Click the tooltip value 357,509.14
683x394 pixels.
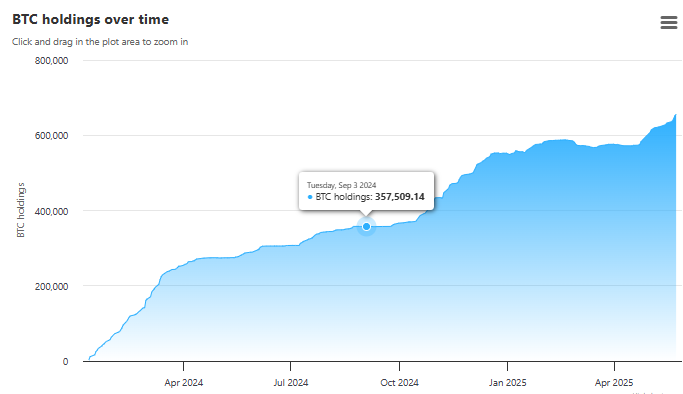pyautogui.click(x=399, y=197)
